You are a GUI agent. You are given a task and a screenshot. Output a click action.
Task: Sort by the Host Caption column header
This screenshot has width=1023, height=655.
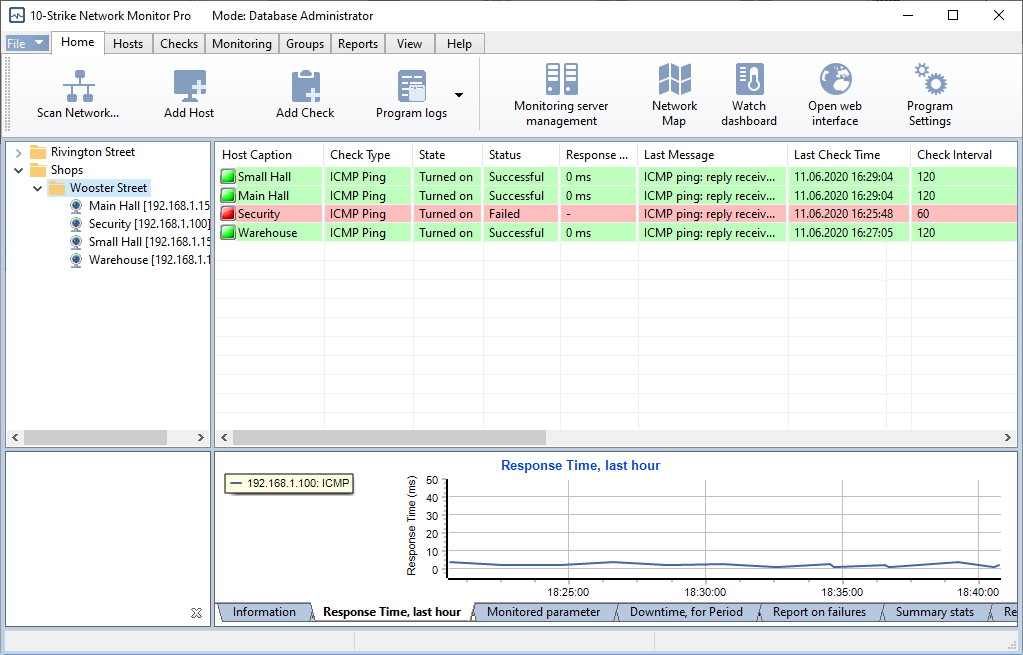(269, 155)
